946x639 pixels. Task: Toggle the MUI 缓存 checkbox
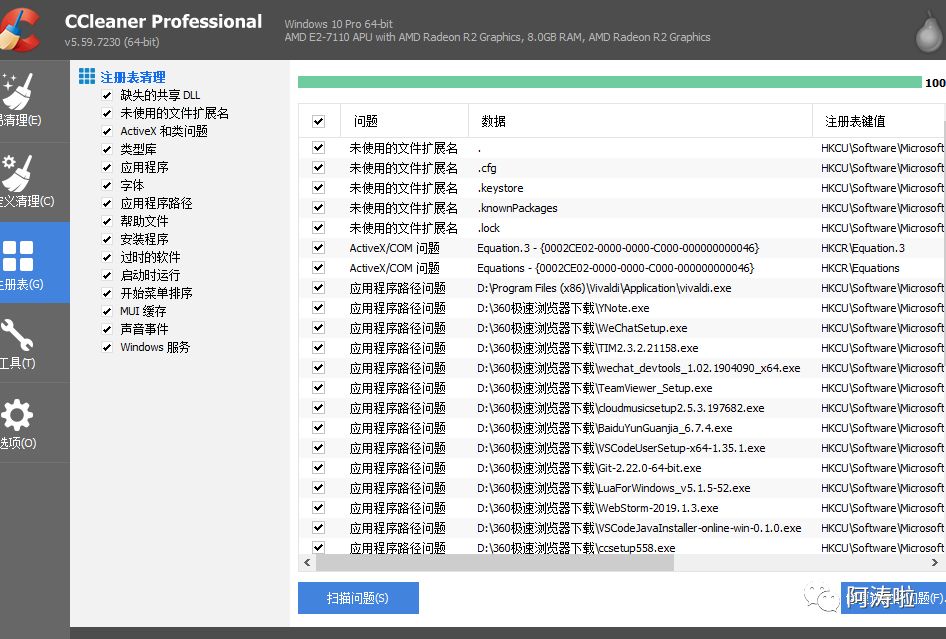click(107, 311)
